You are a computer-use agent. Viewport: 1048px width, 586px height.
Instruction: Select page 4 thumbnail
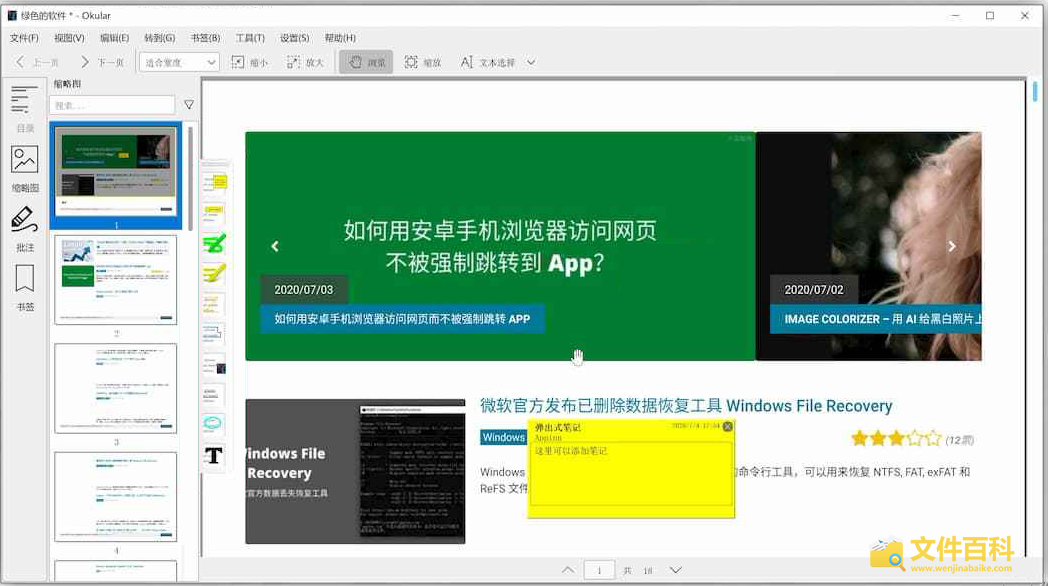click(x=116, y=496)
